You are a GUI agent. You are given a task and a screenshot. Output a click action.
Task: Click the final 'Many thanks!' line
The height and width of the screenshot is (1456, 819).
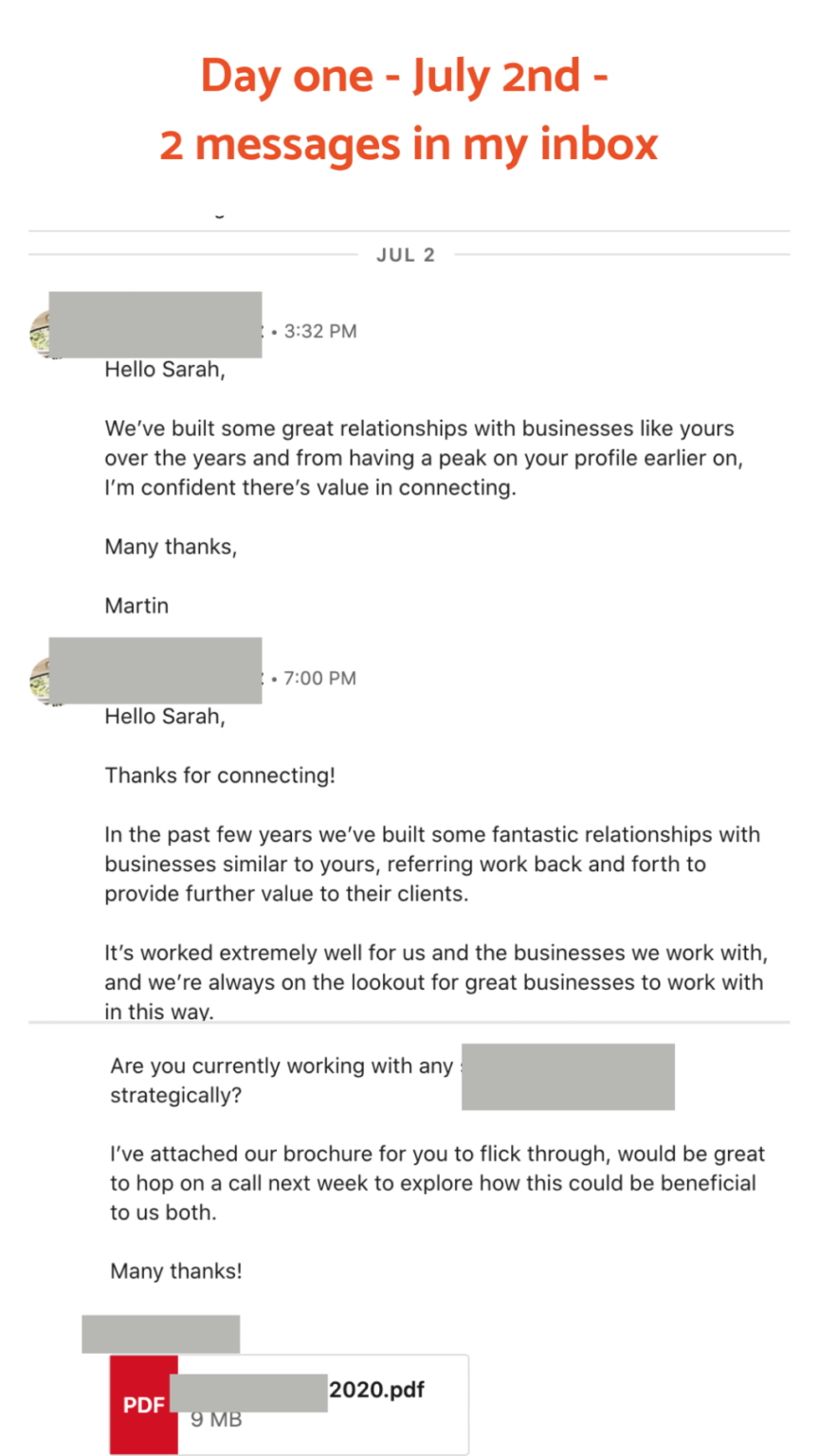pos(176,1271)
